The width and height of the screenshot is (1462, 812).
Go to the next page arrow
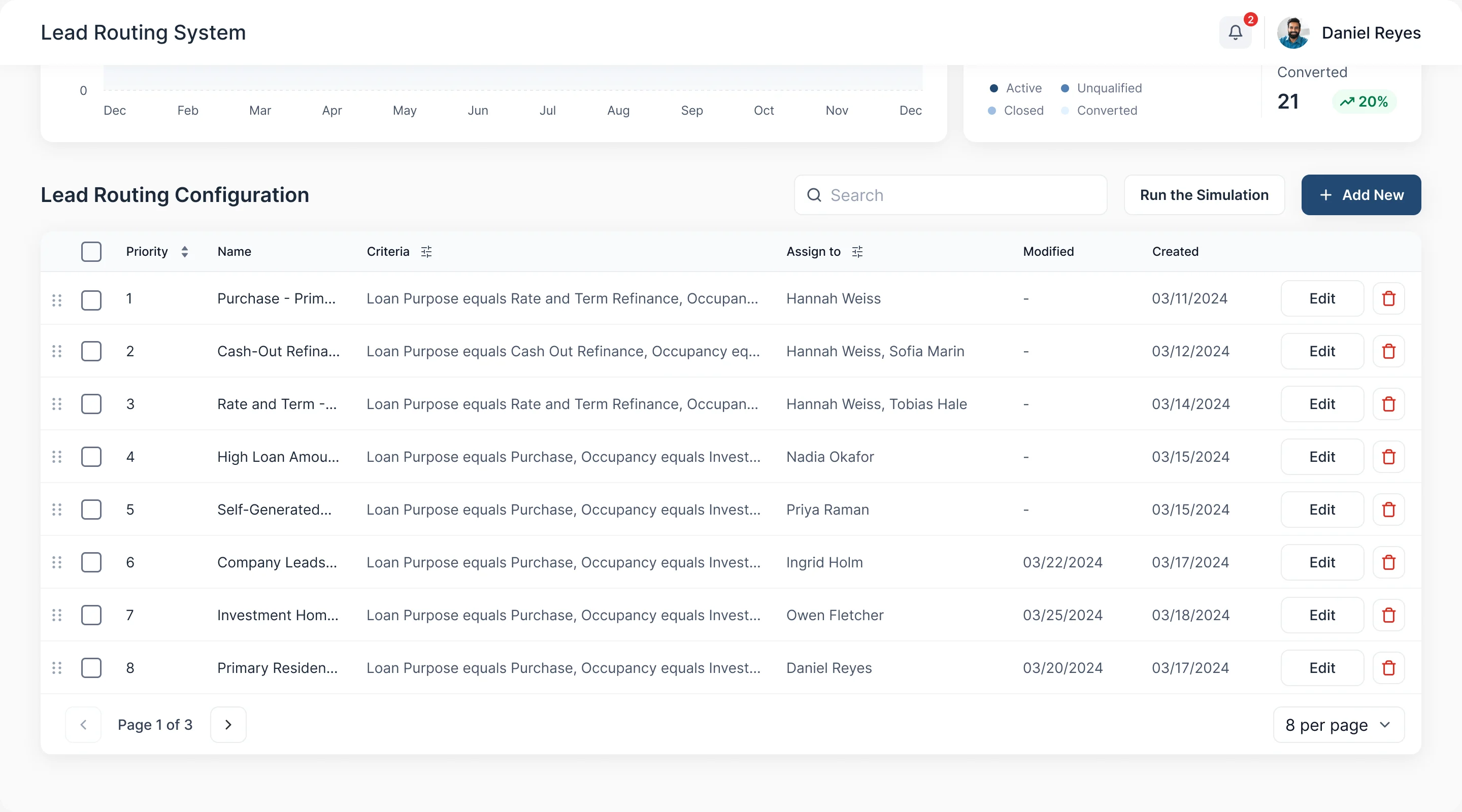click(x=228, y=725)
